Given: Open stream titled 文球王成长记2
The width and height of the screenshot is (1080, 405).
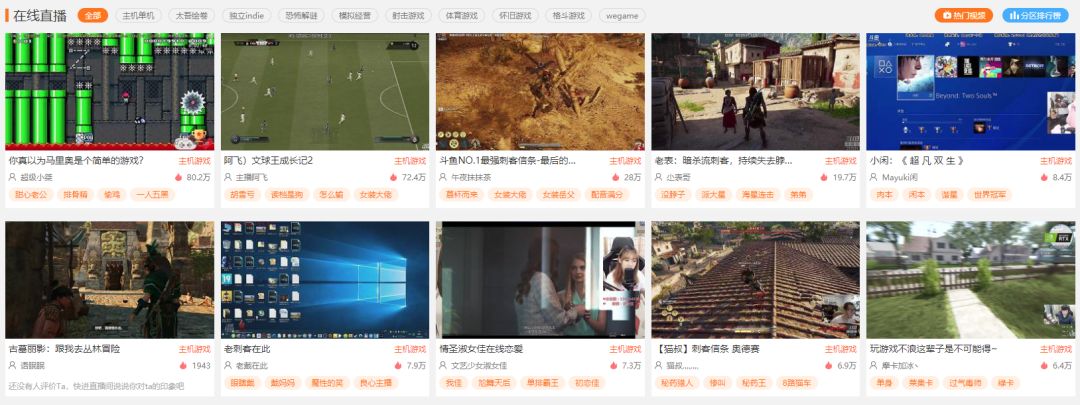Looking at the screenshot, I should (x=269, y=160).
